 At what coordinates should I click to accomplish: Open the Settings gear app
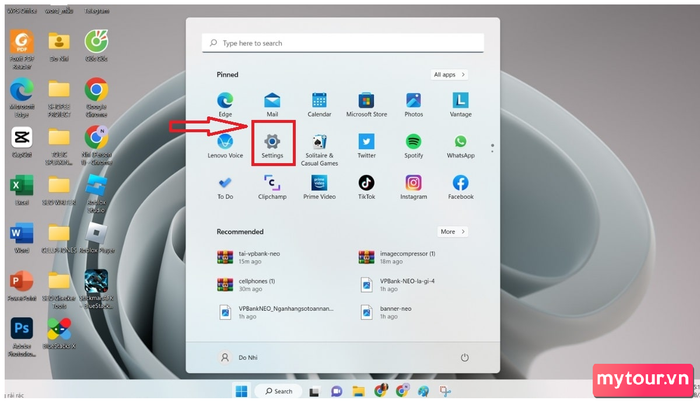(x=272, y=146)
